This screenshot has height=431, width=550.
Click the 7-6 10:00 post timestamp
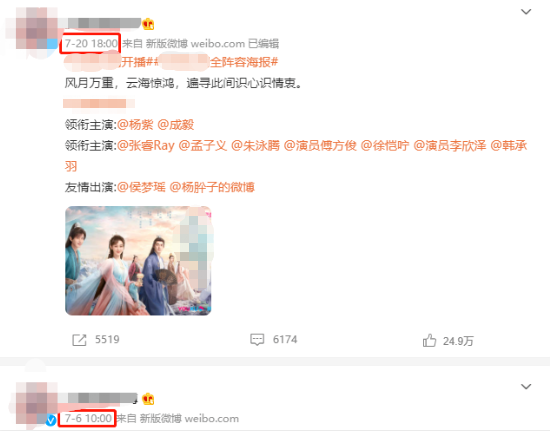pyautogui.click(x=88, y=418)
